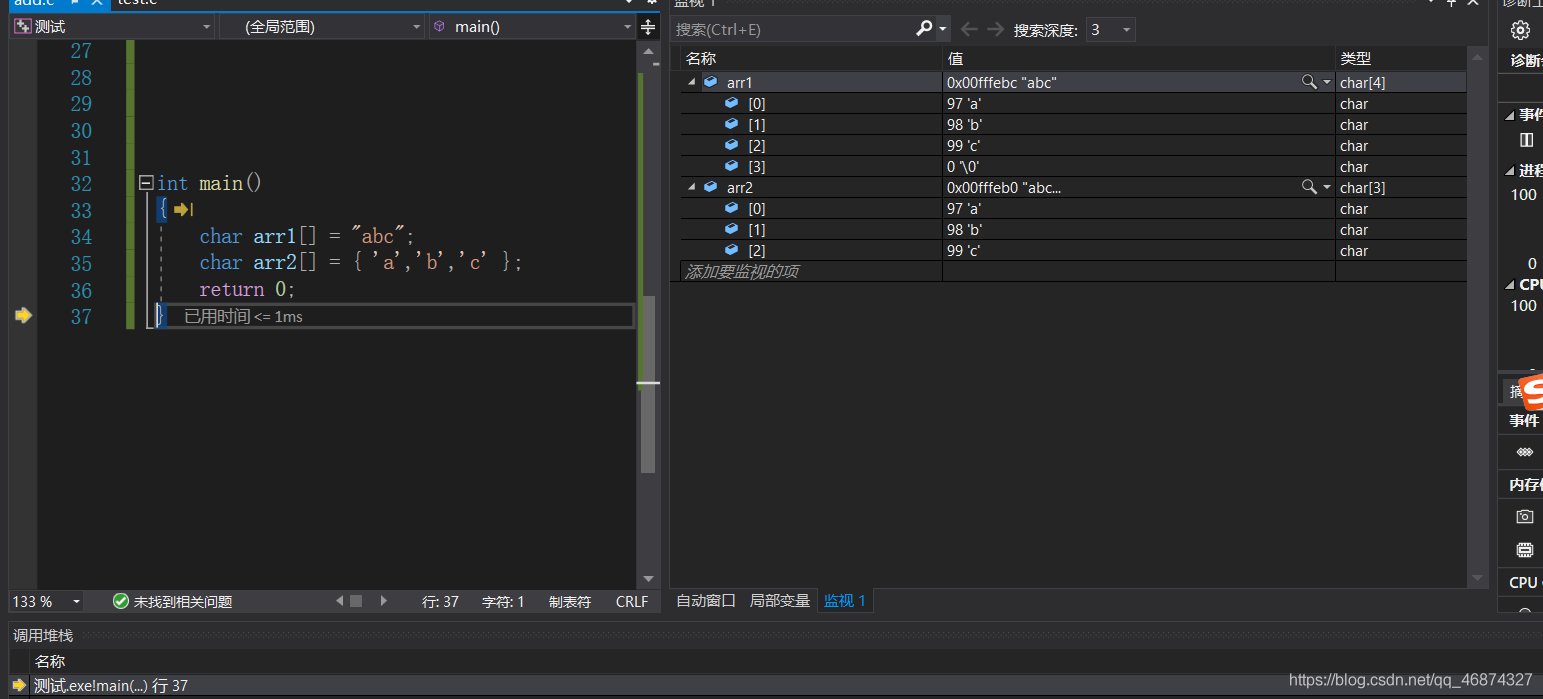This screenshot has width=1543, height=699.
Task: Open the 测试 project dropdown
Action: 112,27
